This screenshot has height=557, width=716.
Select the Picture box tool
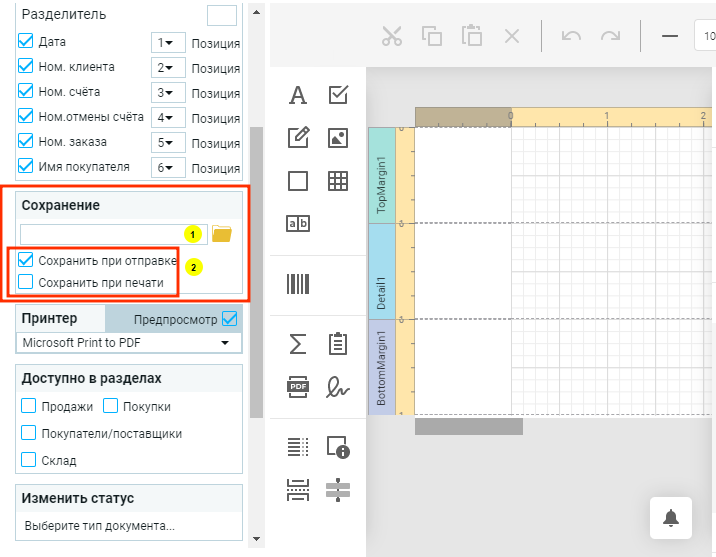point(338,138)
